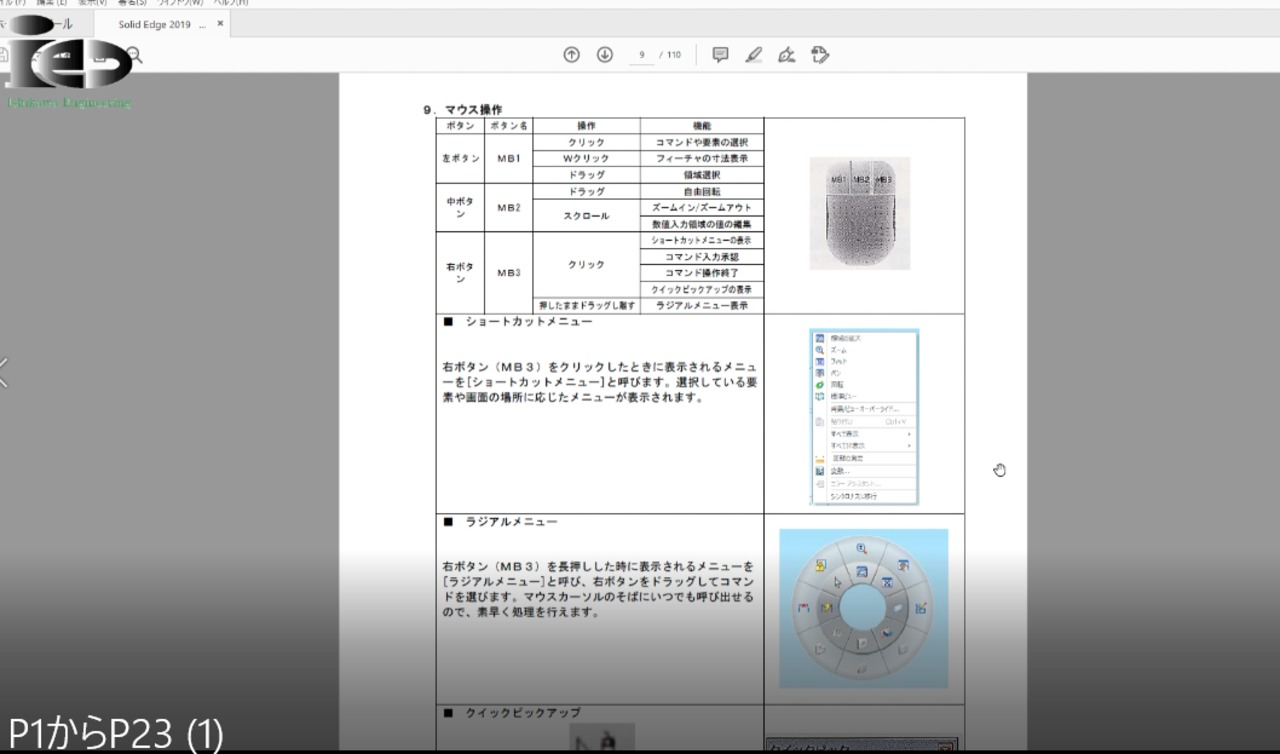1280x754 pixels.
Task: Open the comment (speech bubble) tool
Action: click(720, 55)
